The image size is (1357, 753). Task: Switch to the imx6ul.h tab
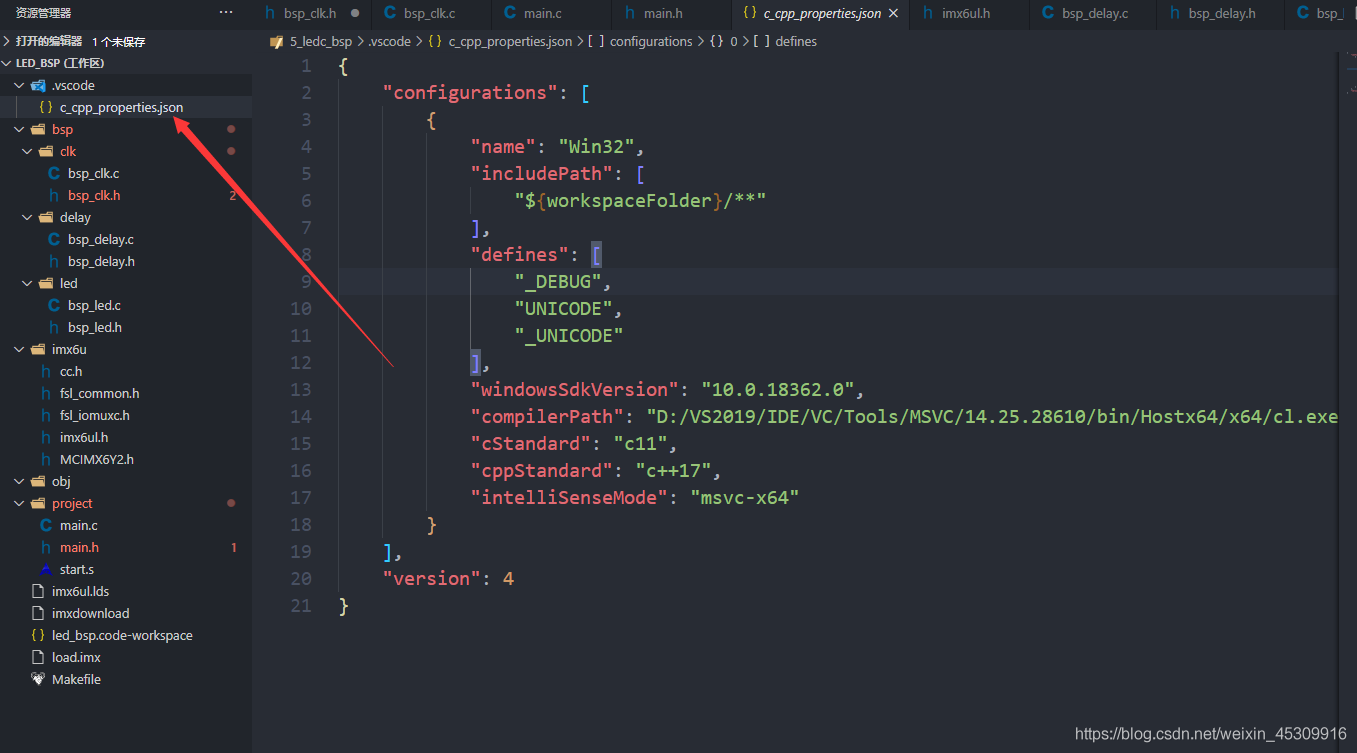[966, 13]
